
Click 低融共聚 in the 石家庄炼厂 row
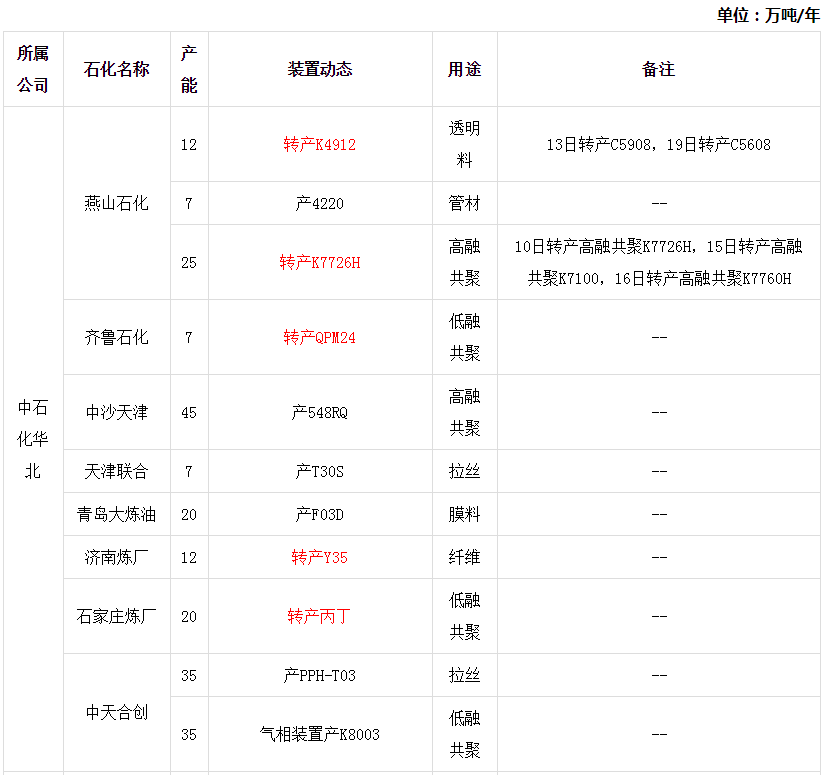465,616
